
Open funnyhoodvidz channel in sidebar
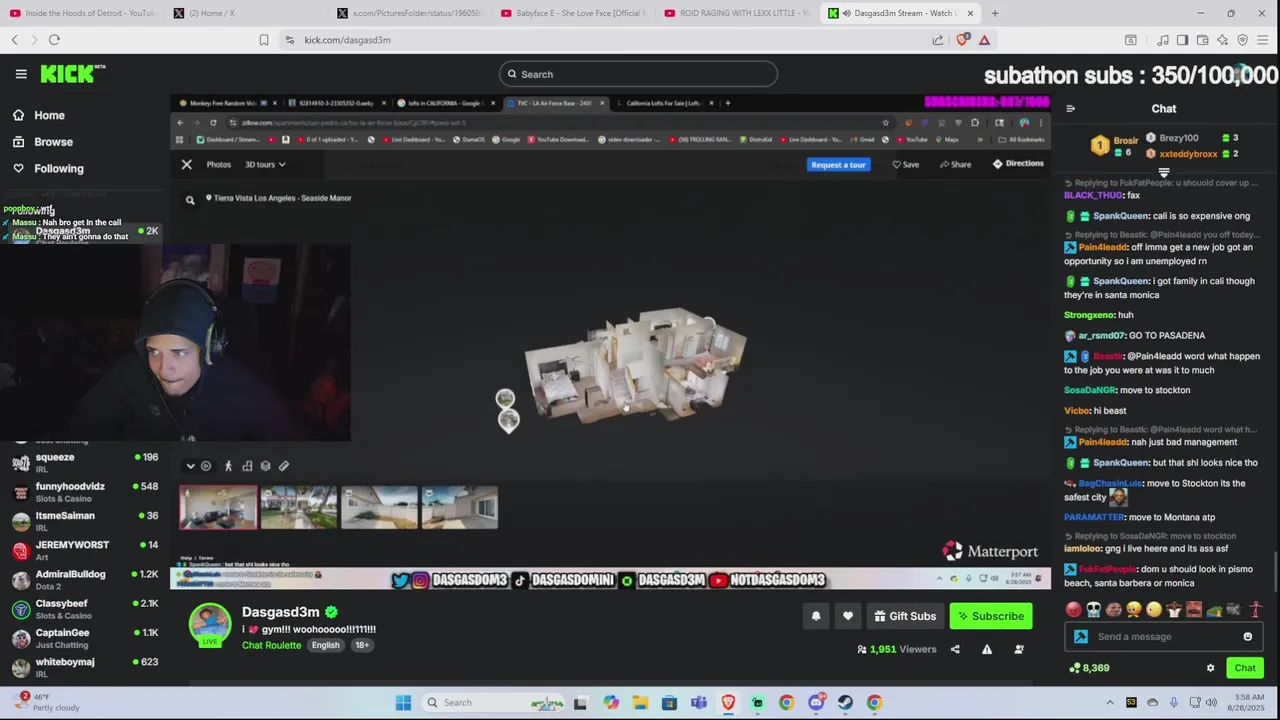[85, 492]
